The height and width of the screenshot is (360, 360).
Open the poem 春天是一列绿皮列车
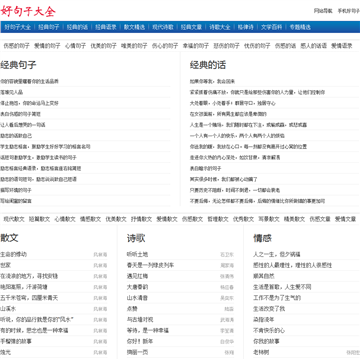tap(150, 265)
